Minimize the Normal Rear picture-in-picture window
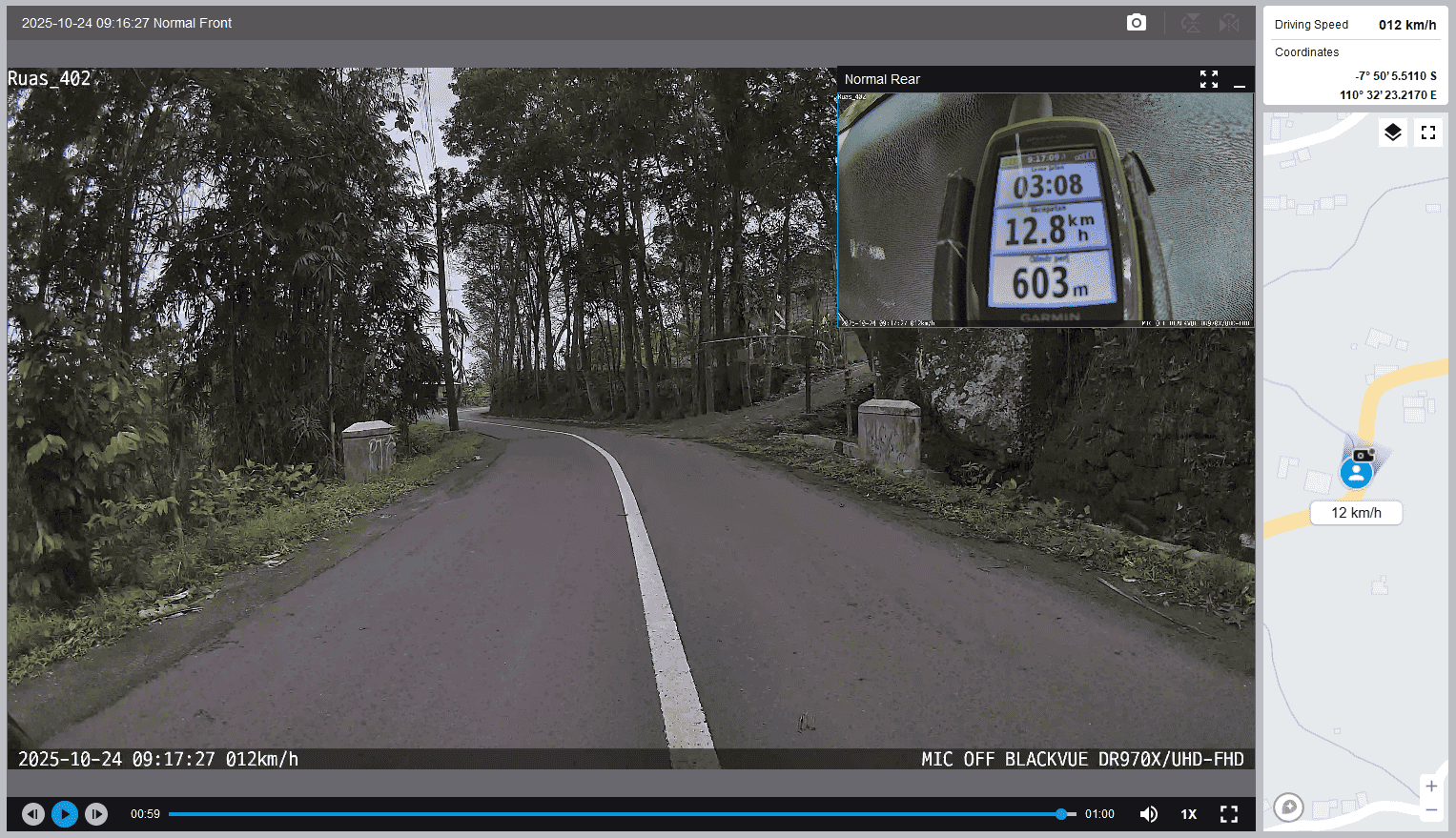 (x=1240, y=80)
